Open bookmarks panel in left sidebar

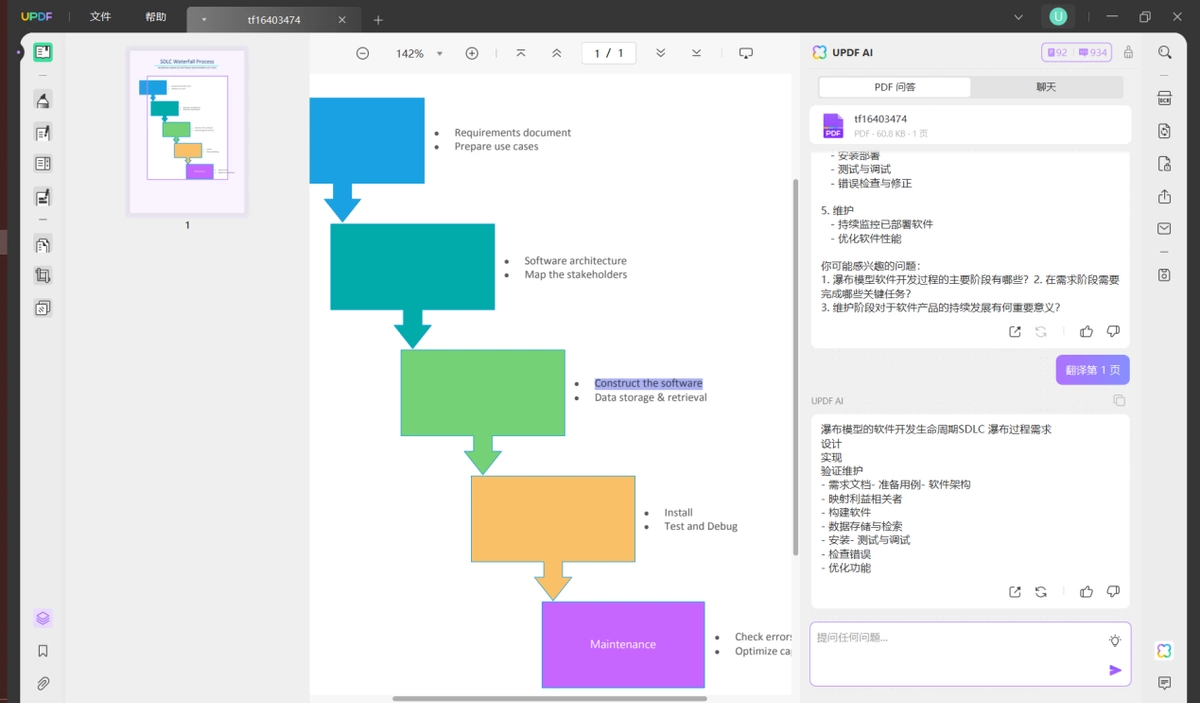tap(42, 651)
